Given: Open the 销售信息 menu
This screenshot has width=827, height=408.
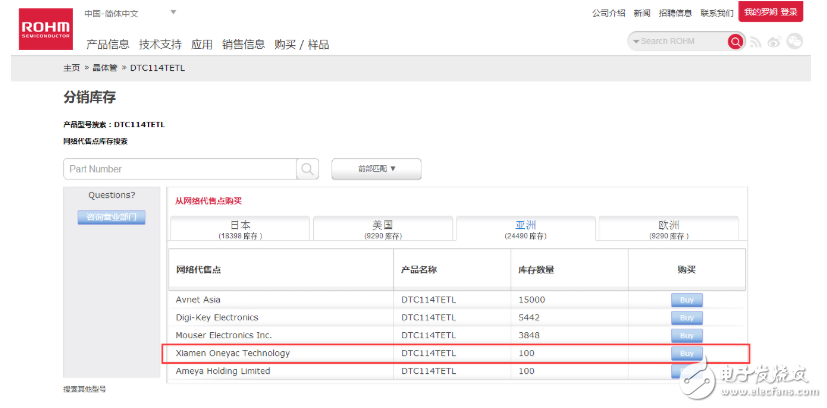Looking at the screenshot, I should click(243, 44).
